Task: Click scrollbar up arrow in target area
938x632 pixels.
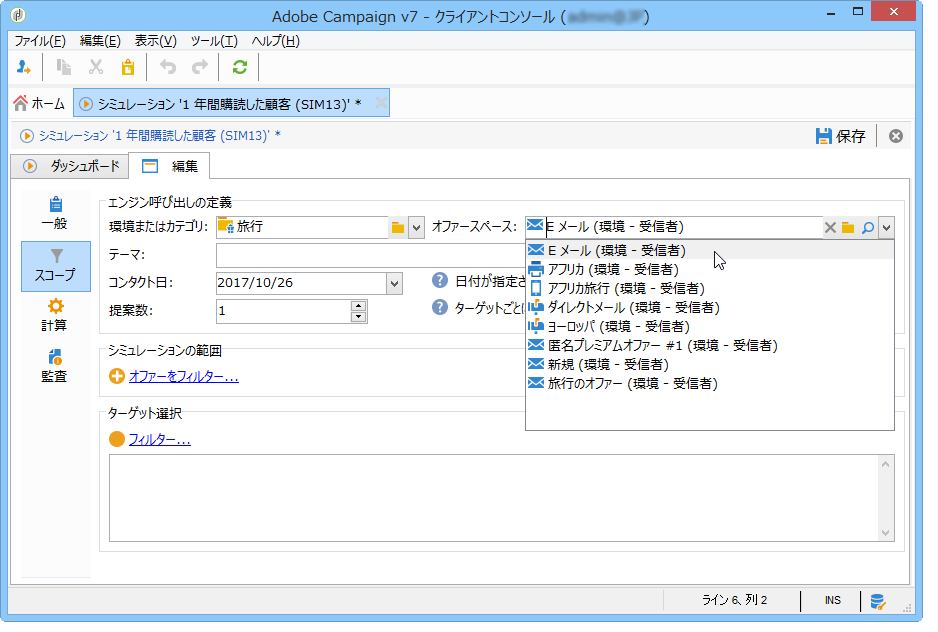Action: point(885,464)
